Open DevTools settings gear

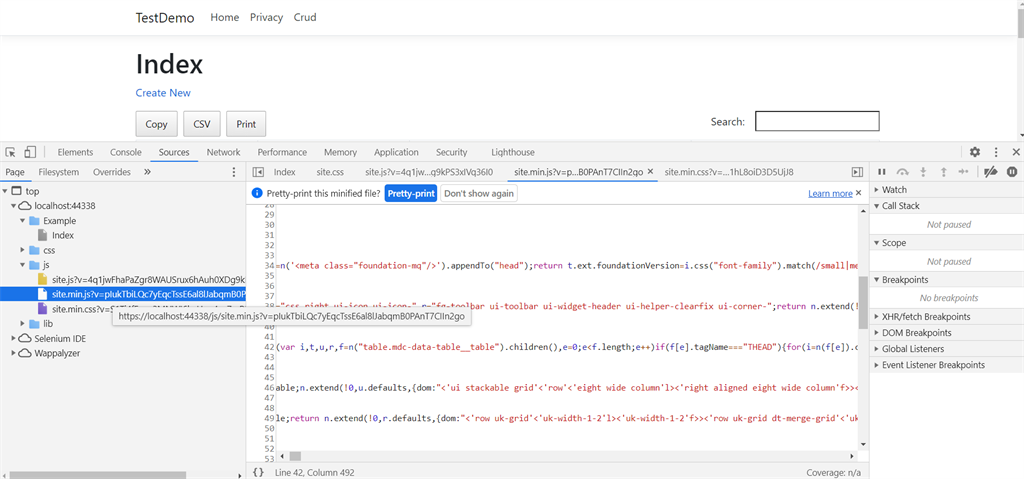point(975,152)
